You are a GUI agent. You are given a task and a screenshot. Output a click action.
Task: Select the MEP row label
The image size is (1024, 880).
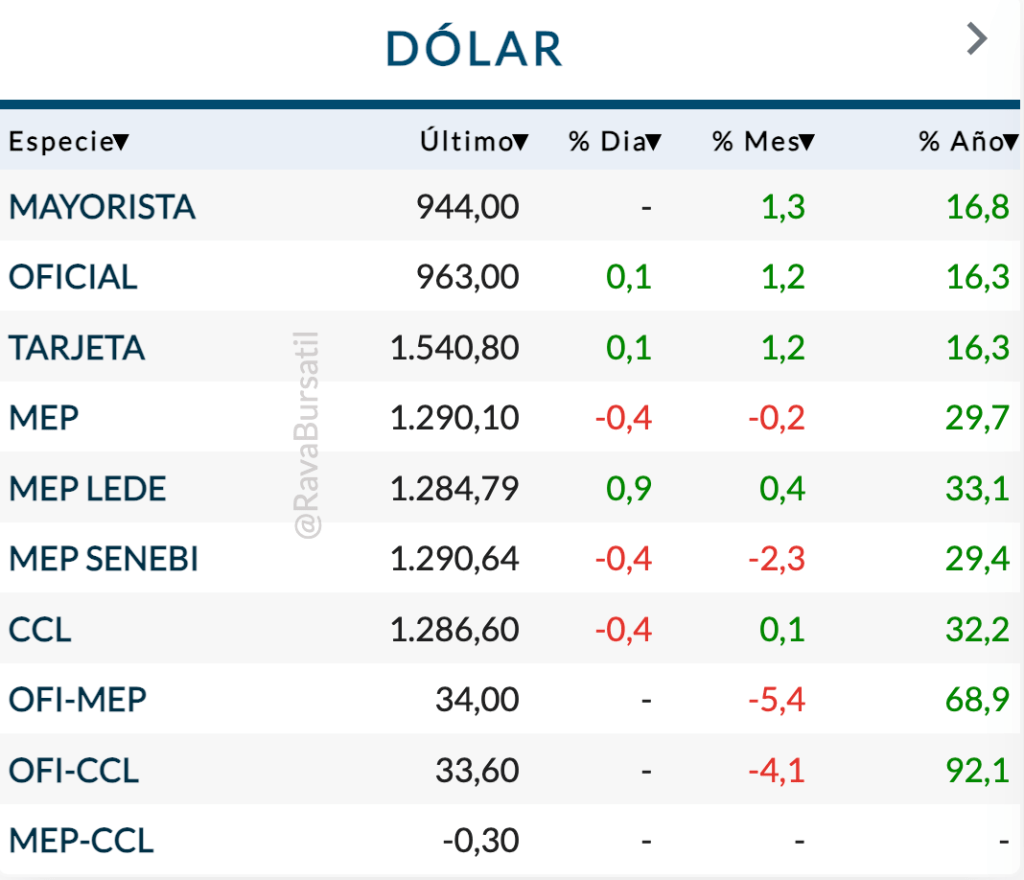[x=43, y=418]
